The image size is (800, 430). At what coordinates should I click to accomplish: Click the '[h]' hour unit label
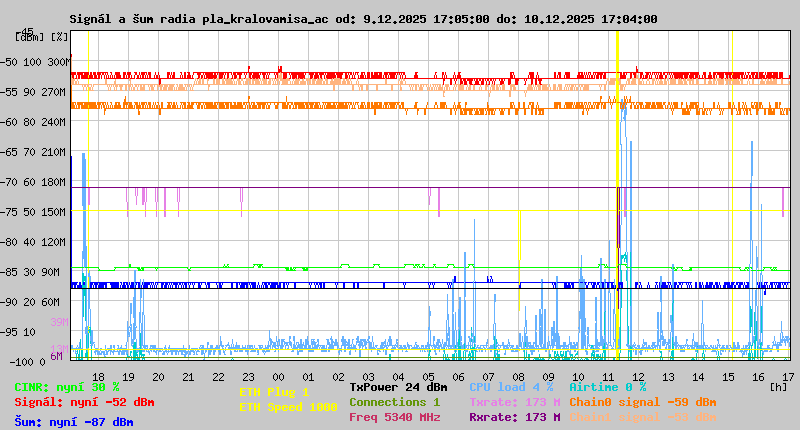tap(779, 387)
